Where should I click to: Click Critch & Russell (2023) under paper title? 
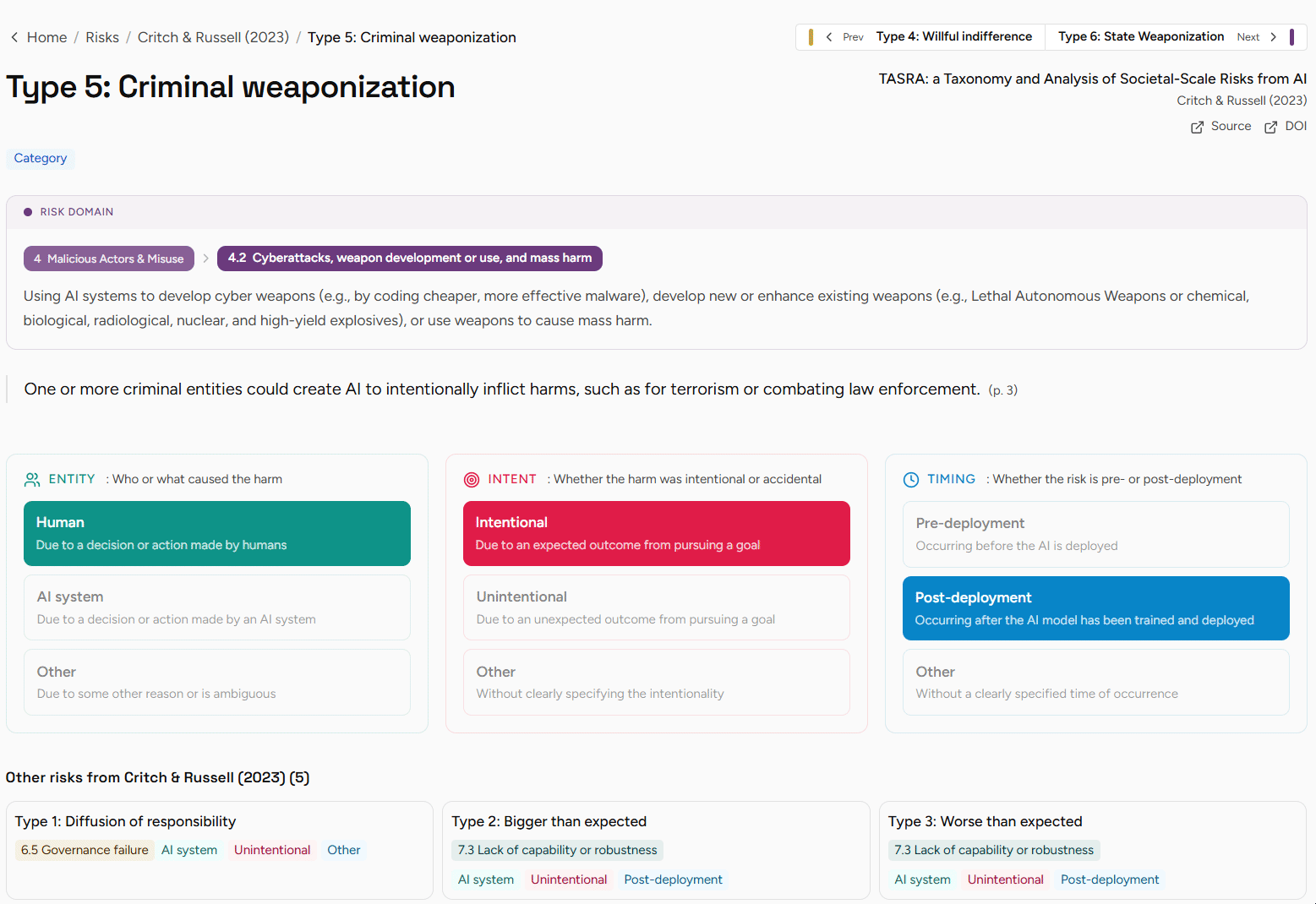click(1242, 101)
